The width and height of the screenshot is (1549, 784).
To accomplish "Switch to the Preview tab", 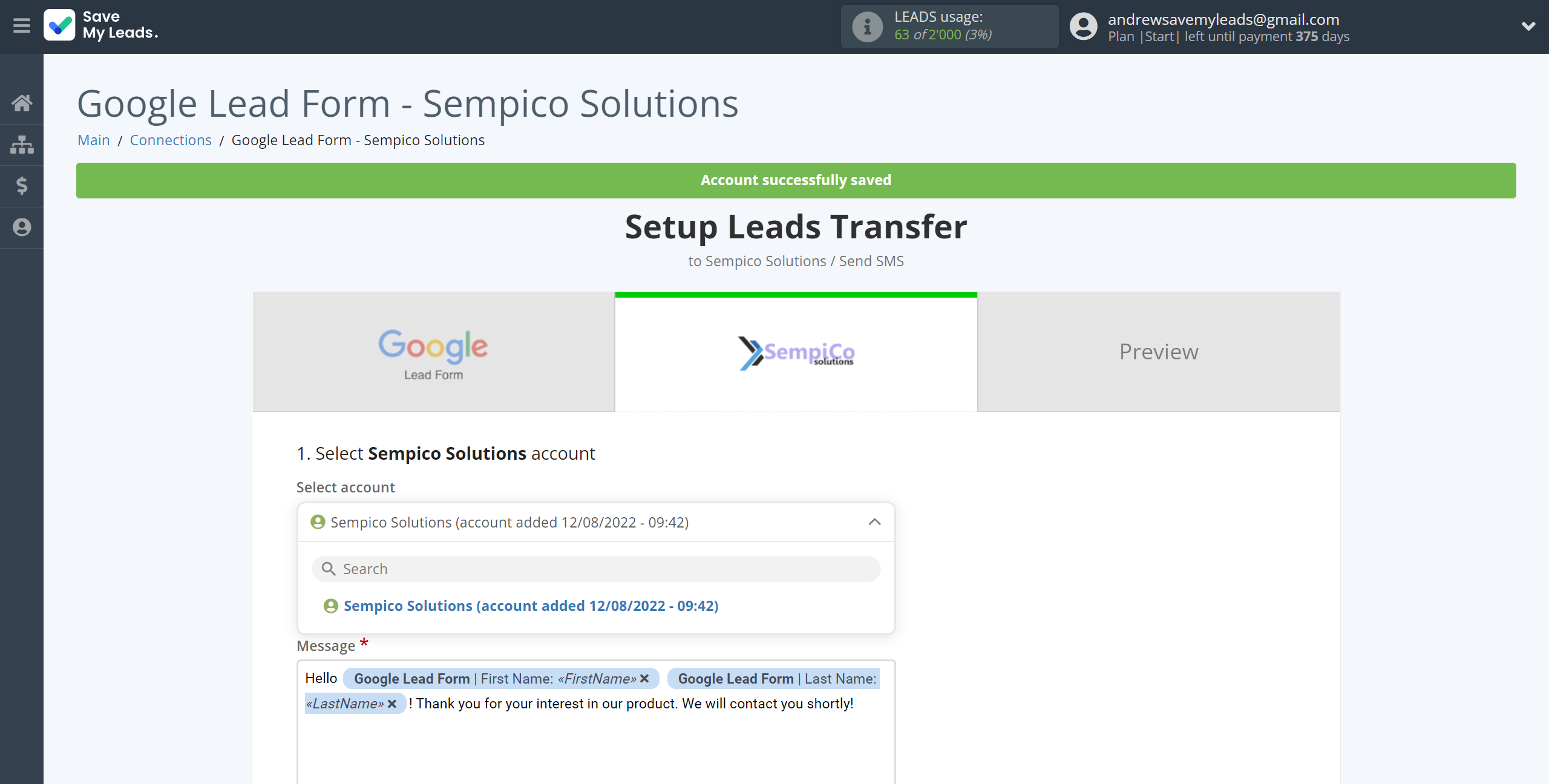I will [x=1159, y=351].
